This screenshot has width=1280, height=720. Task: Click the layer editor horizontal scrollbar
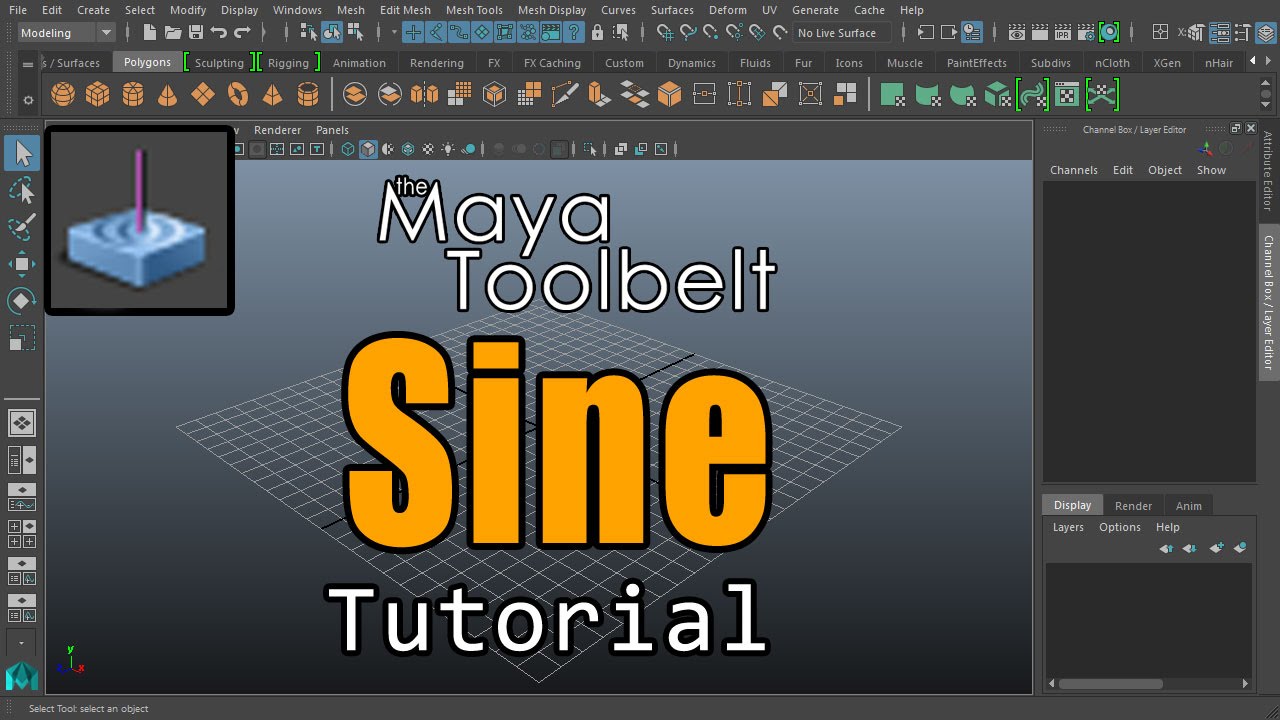pos(1110,684)
